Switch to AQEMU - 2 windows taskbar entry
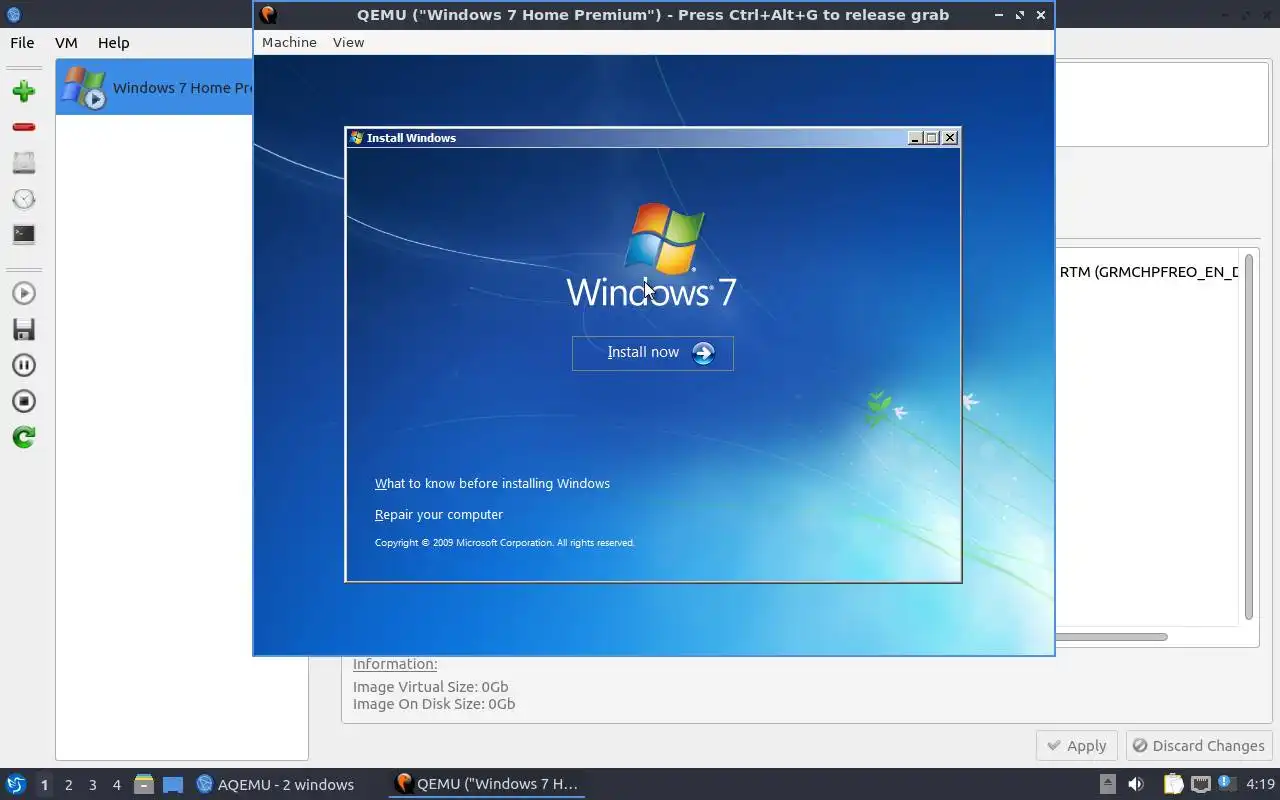 coord(275,784)
